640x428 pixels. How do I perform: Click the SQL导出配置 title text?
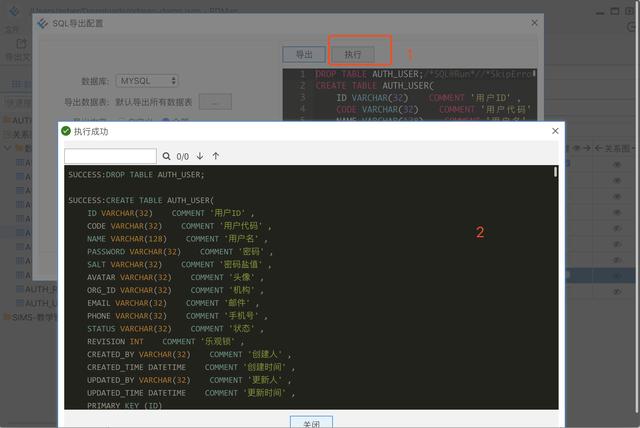(x=78, y=23)
